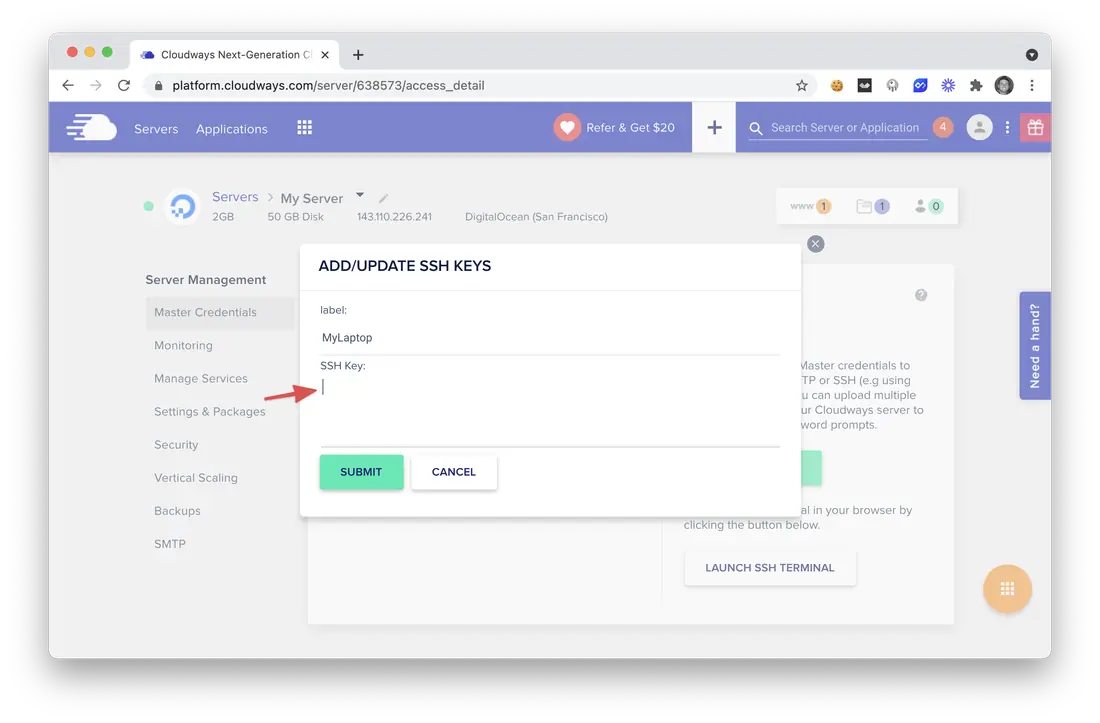This screenshot has height=723, width=1100.
Task: Click the gift box icon
Action: tap(1035, 128)
